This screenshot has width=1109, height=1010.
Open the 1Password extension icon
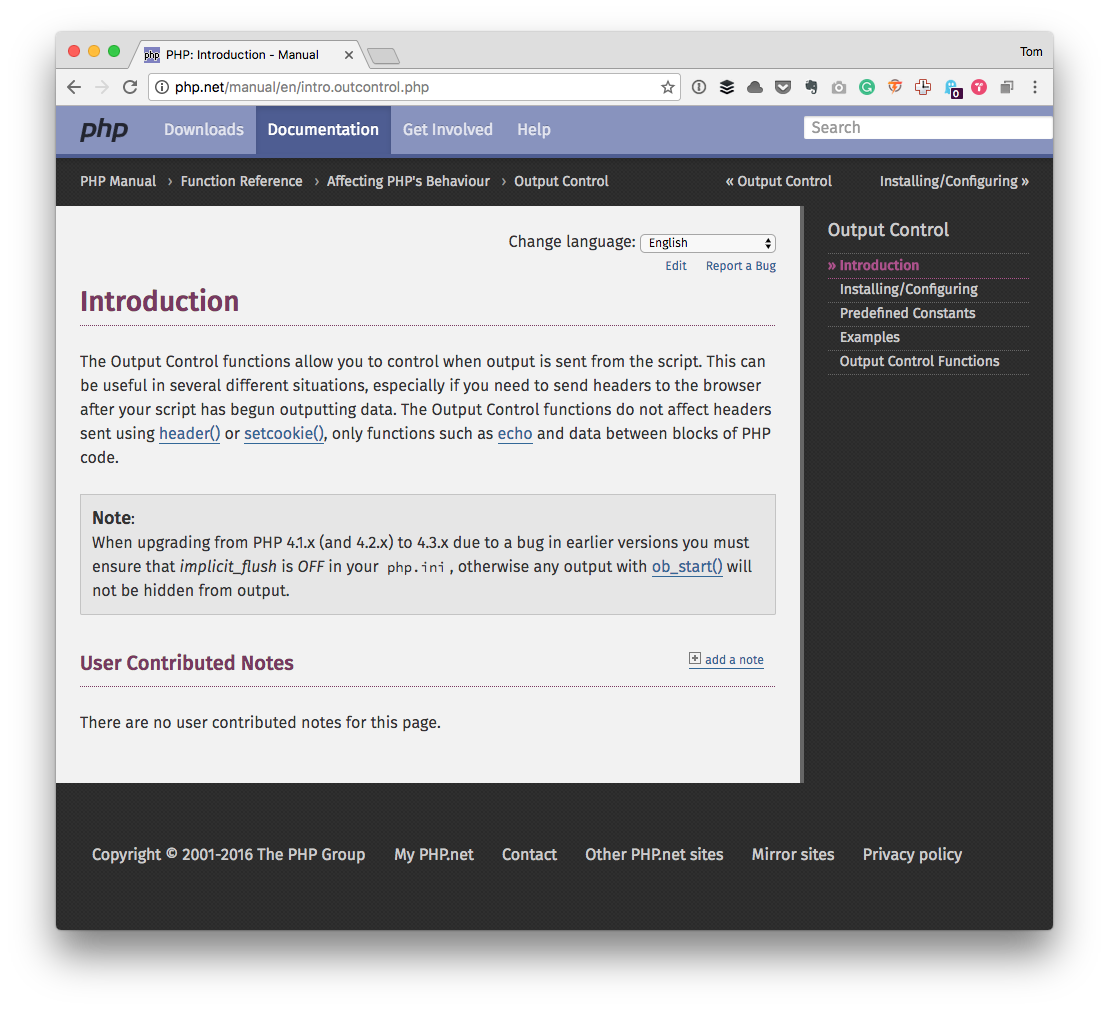[699, 87]
